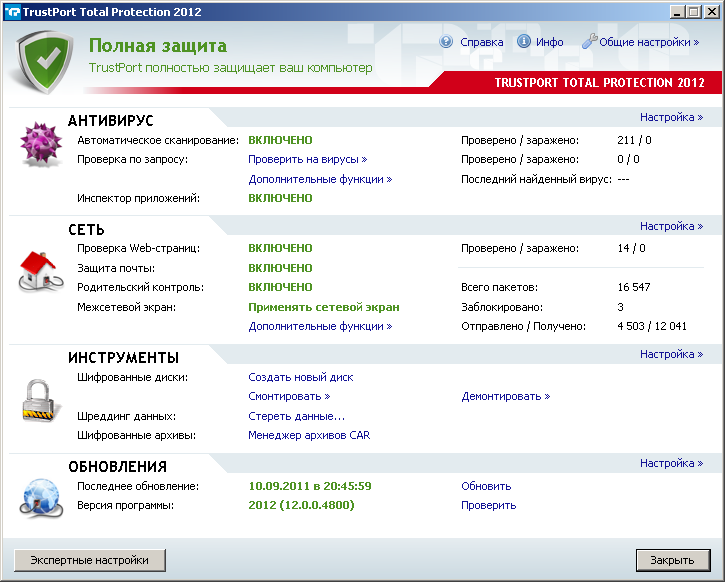Screen dimensions: 725x582
Task: Click Создать новый диск link
Action: (x=301, y=377)
